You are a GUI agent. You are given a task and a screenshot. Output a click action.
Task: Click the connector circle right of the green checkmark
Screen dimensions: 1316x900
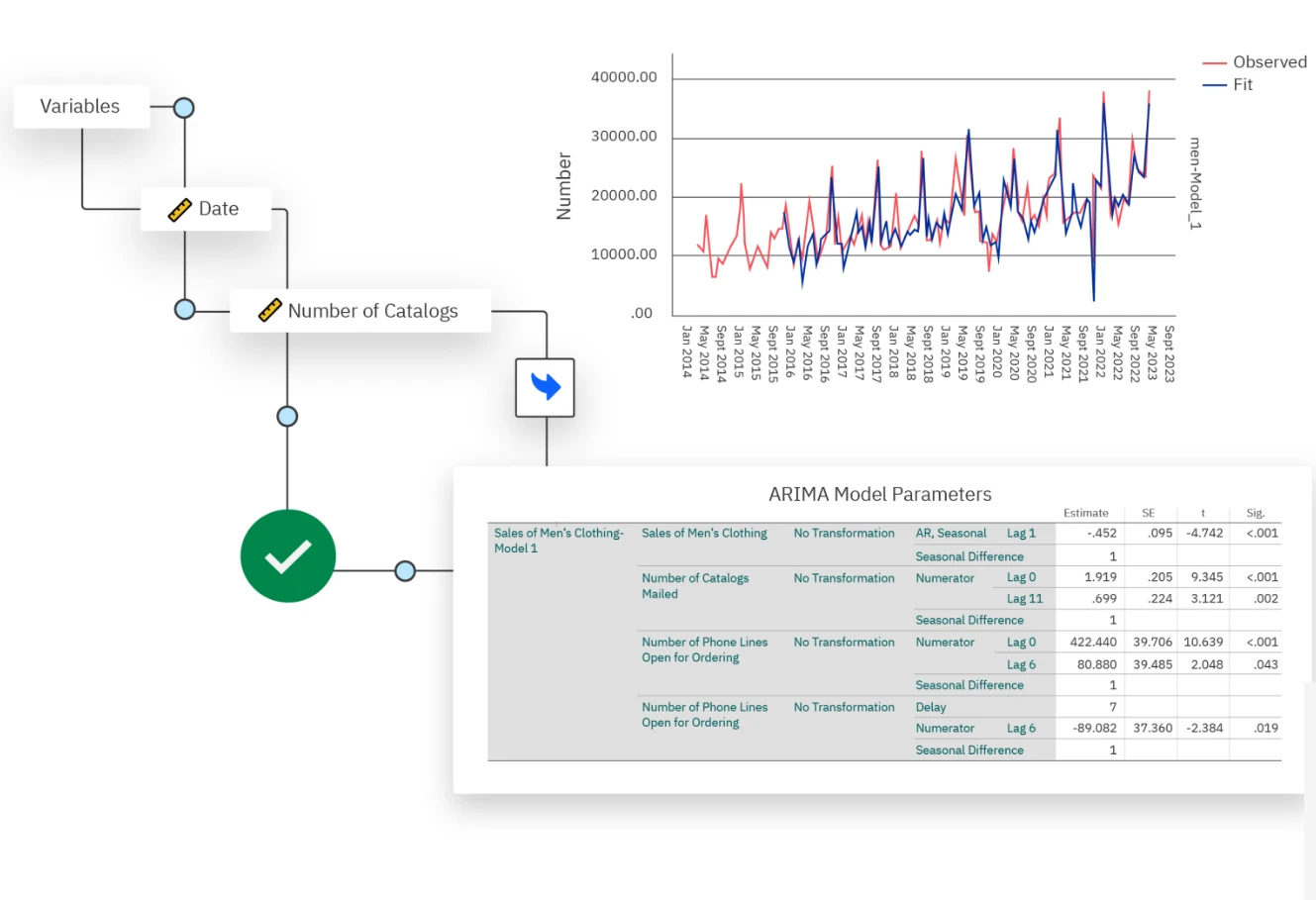click(405, 570)
